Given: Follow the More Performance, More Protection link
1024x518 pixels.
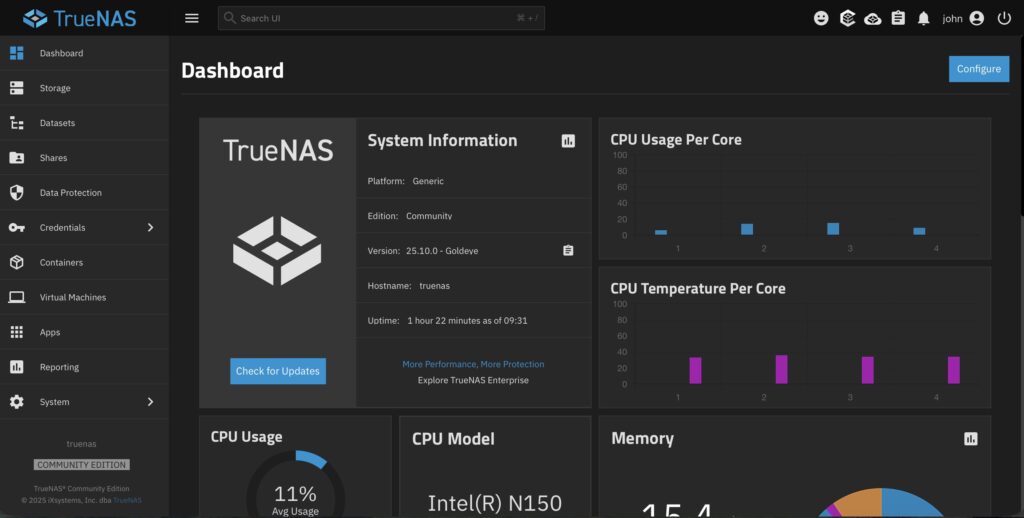Looking at the screenshot, I should click(473, 364).
